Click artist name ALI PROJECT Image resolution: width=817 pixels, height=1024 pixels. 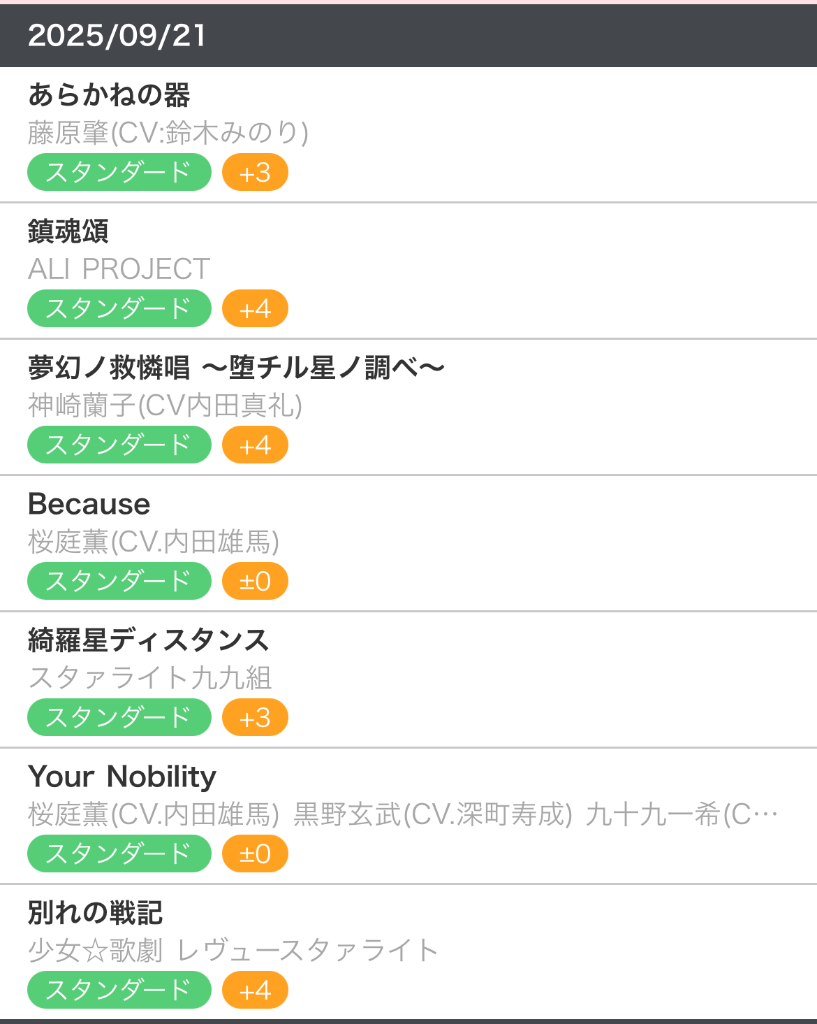coord(119,269)
